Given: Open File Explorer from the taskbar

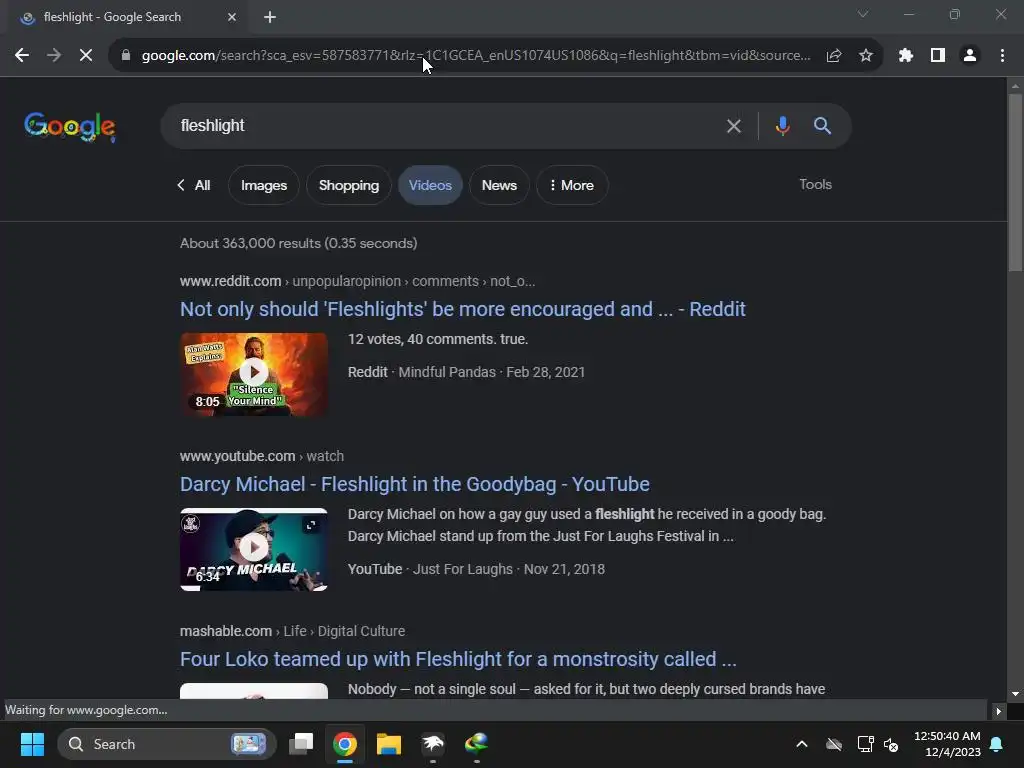Looking at the screenshot, I should coord(389,744).
